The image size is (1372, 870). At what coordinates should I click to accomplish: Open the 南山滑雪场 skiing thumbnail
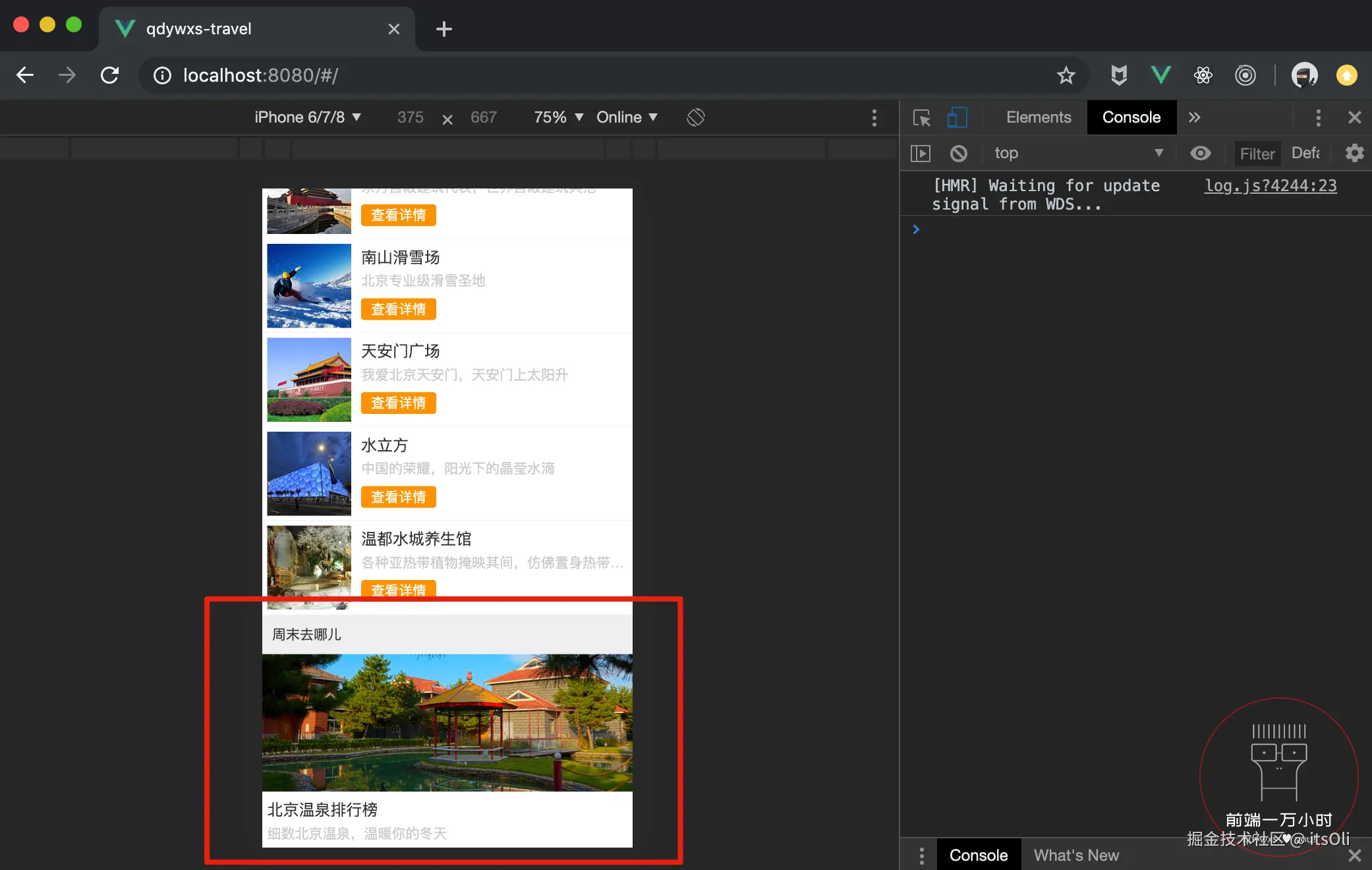309,285
